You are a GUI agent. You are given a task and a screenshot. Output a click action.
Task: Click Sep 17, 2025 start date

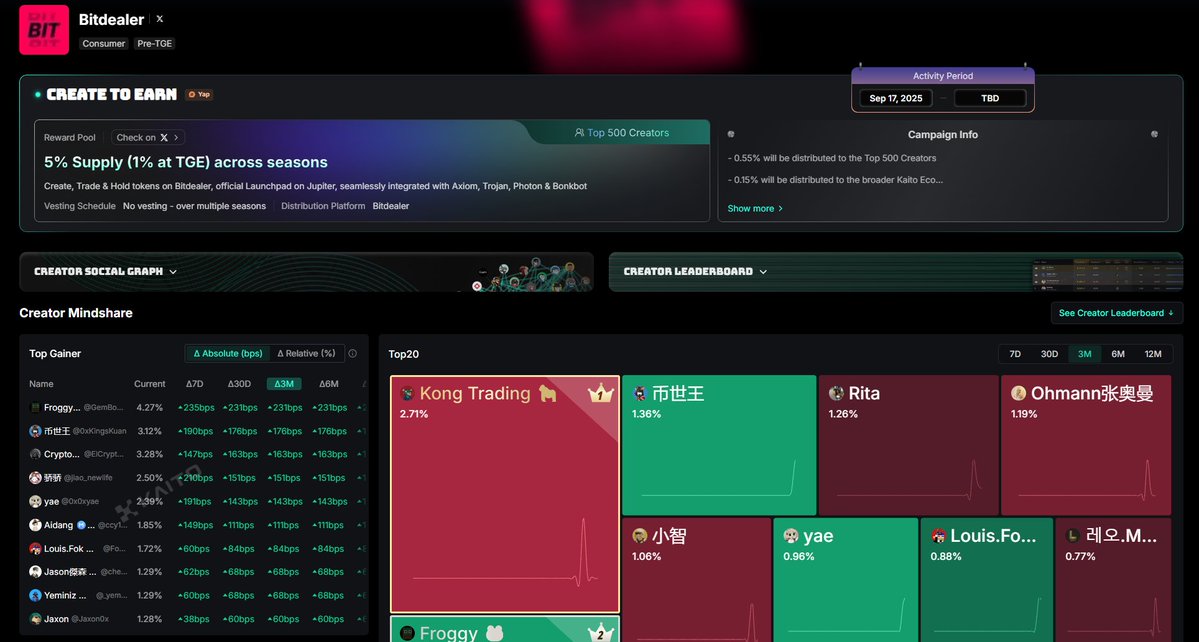[895, 98]
